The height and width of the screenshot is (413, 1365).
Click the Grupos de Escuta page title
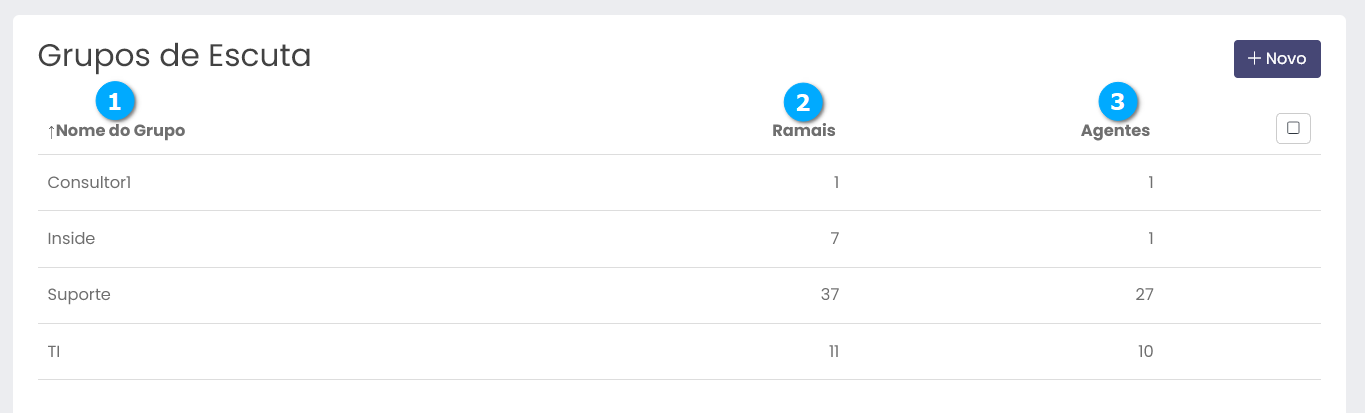(x=174, y=56)
